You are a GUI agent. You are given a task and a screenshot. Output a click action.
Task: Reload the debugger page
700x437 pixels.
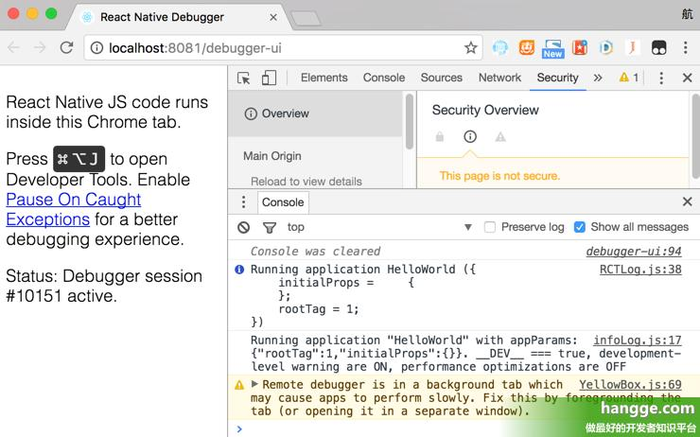click(67, 47)
